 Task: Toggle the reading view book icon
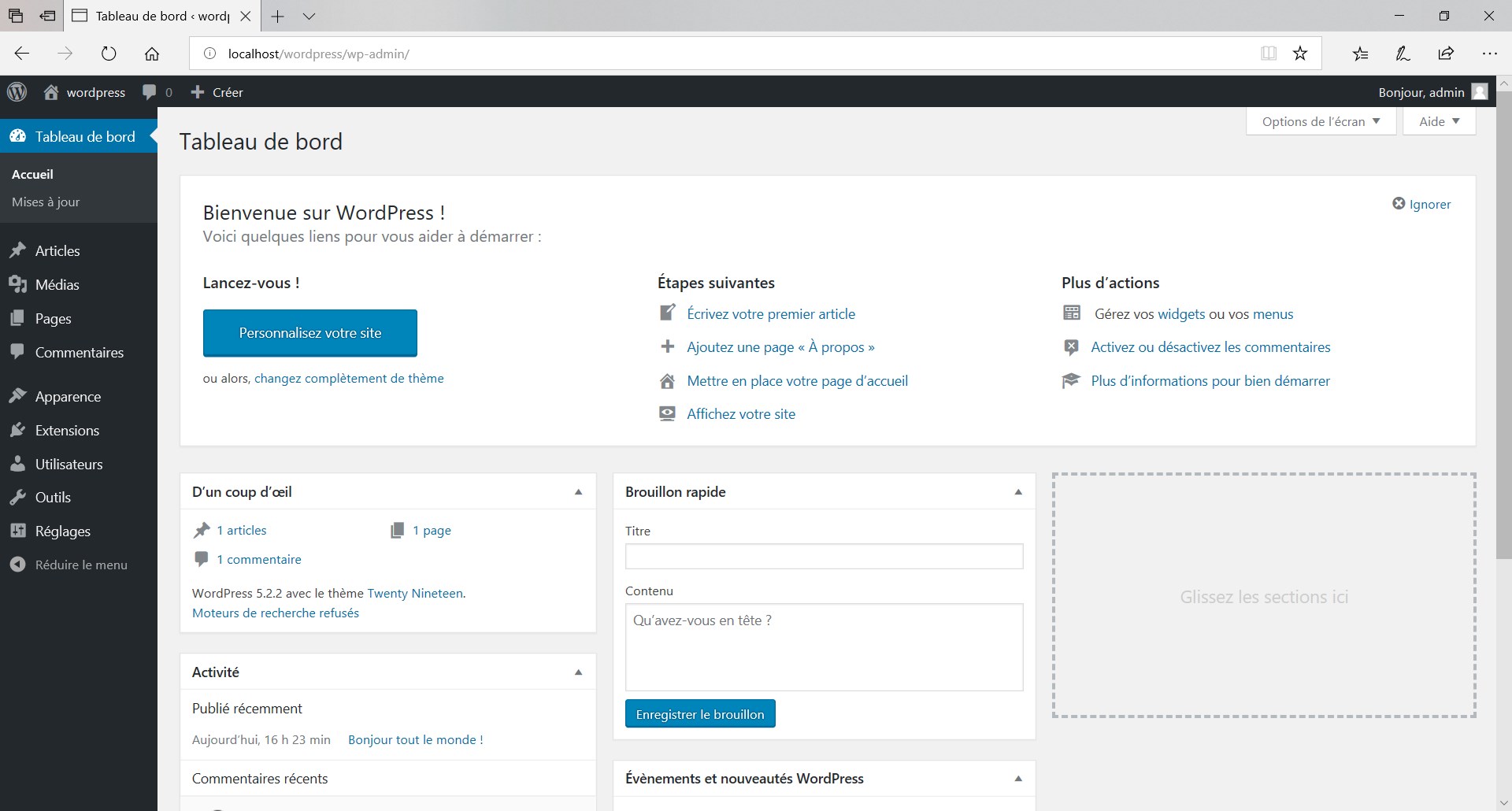click(1269, 54)
